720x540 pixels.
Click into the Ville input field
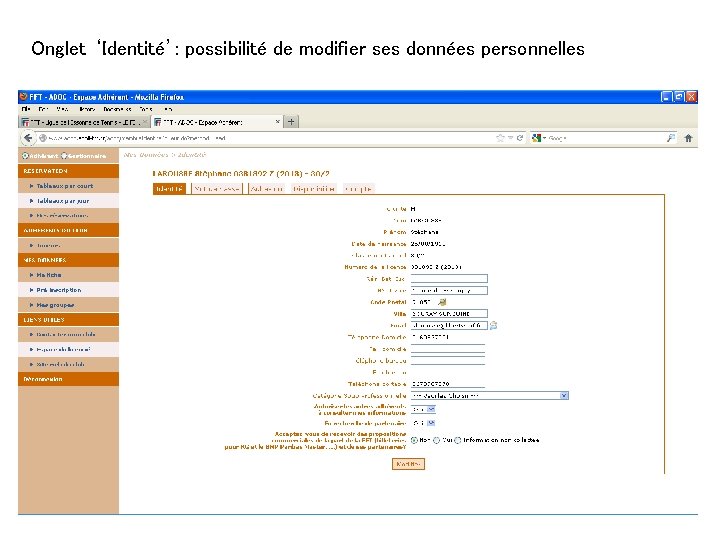[449, 314]
